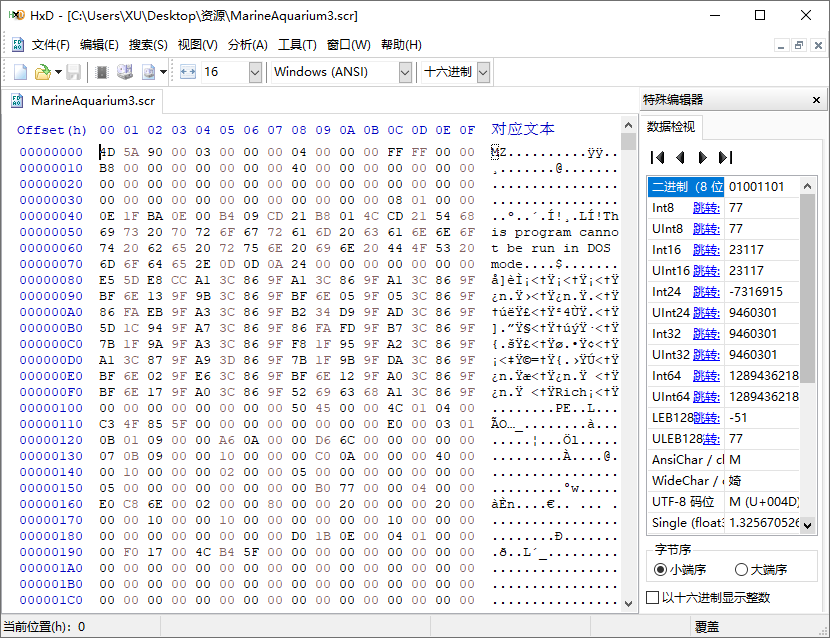The image size is (830, 638).
Task: Open the 工具(T) menu
Action: 297,45
